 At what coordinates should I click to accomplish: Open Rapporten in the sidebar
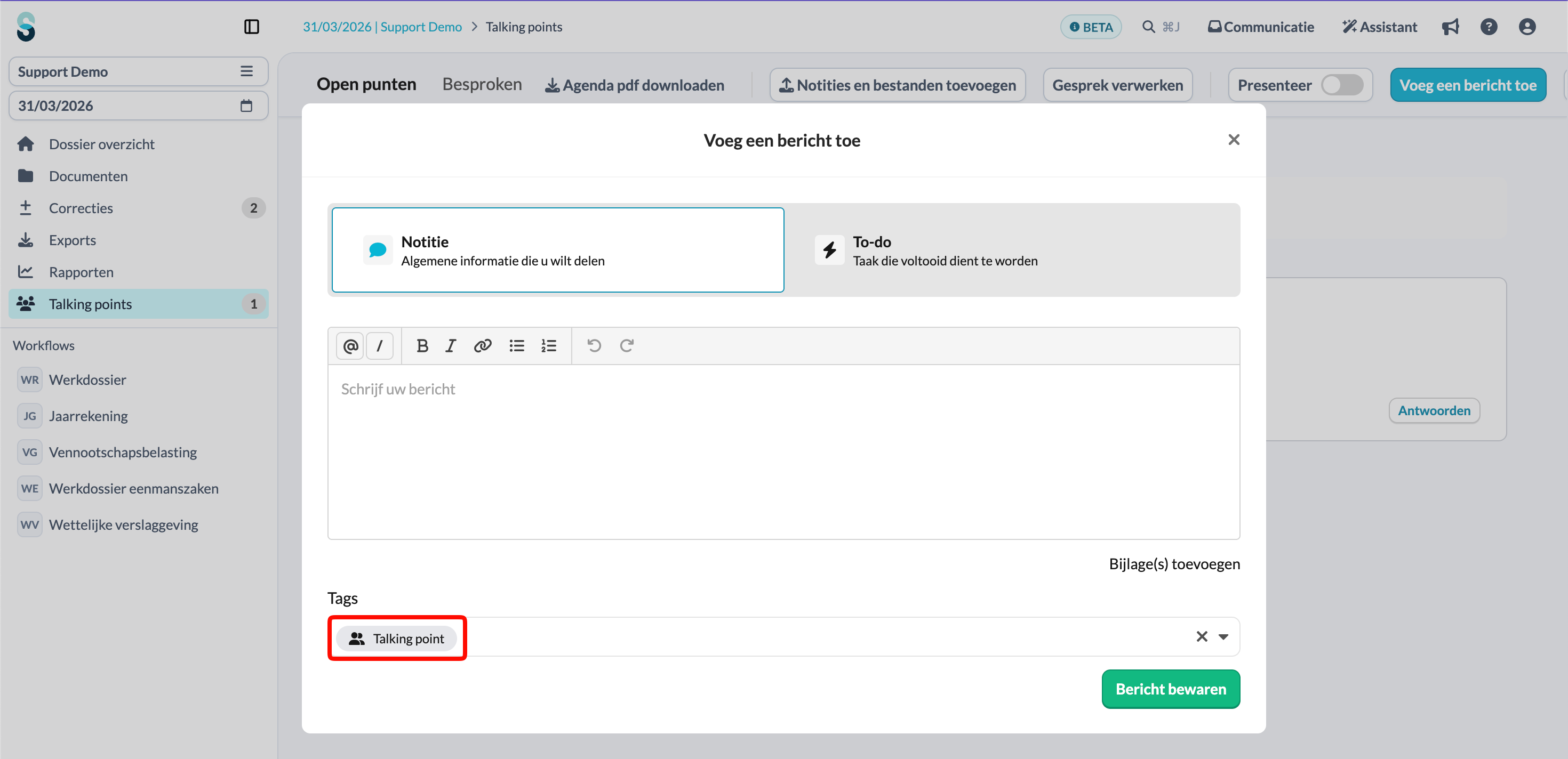[x=139, y=272]
